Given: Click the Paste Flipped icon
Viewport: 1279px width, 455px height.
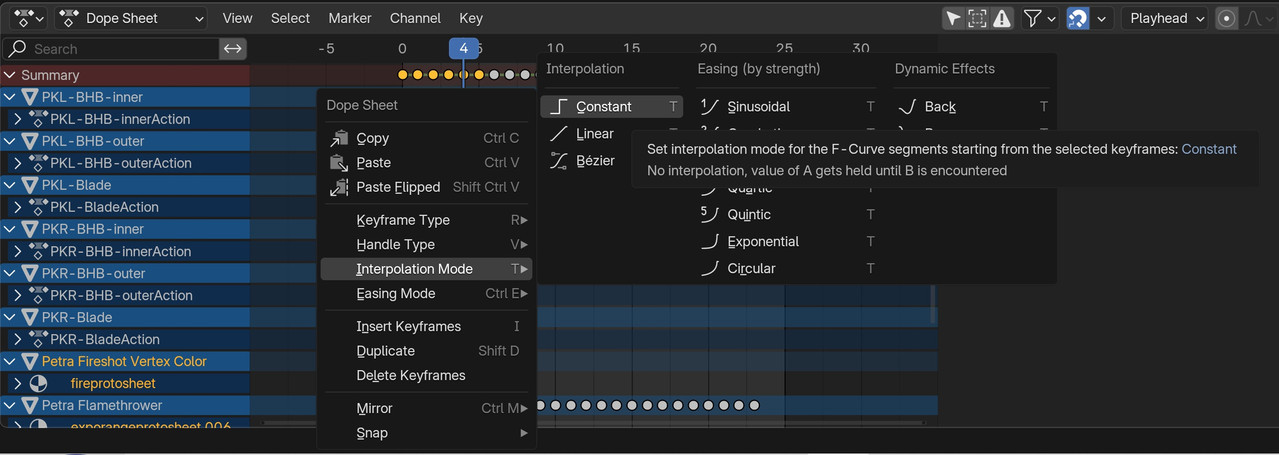Looking at the screenshot, I should 338,187.
